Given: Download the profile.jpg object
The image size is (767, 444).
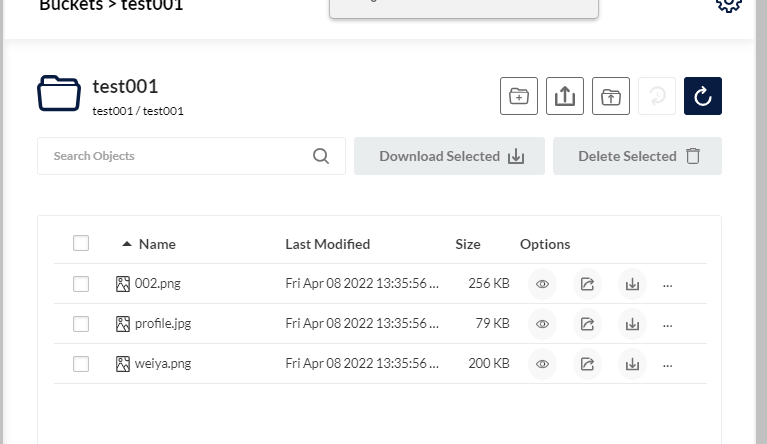Looking at the screenshot, I should click(632, 324).
